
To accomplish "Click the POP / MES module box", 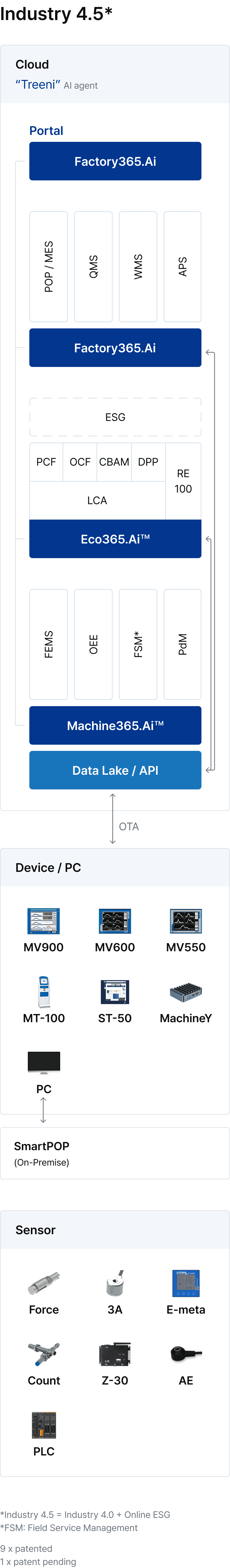I will click(49, 267).
